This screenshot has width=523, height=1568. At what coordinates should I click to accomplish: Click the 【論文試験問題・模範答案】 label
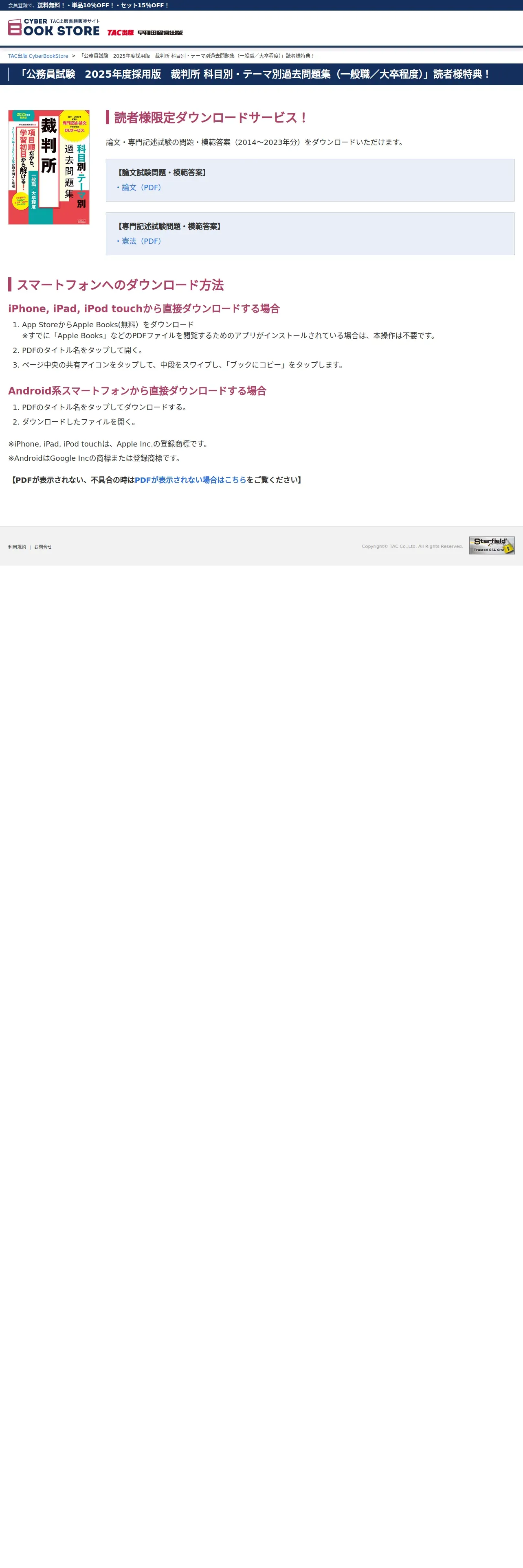click(162, 173)
